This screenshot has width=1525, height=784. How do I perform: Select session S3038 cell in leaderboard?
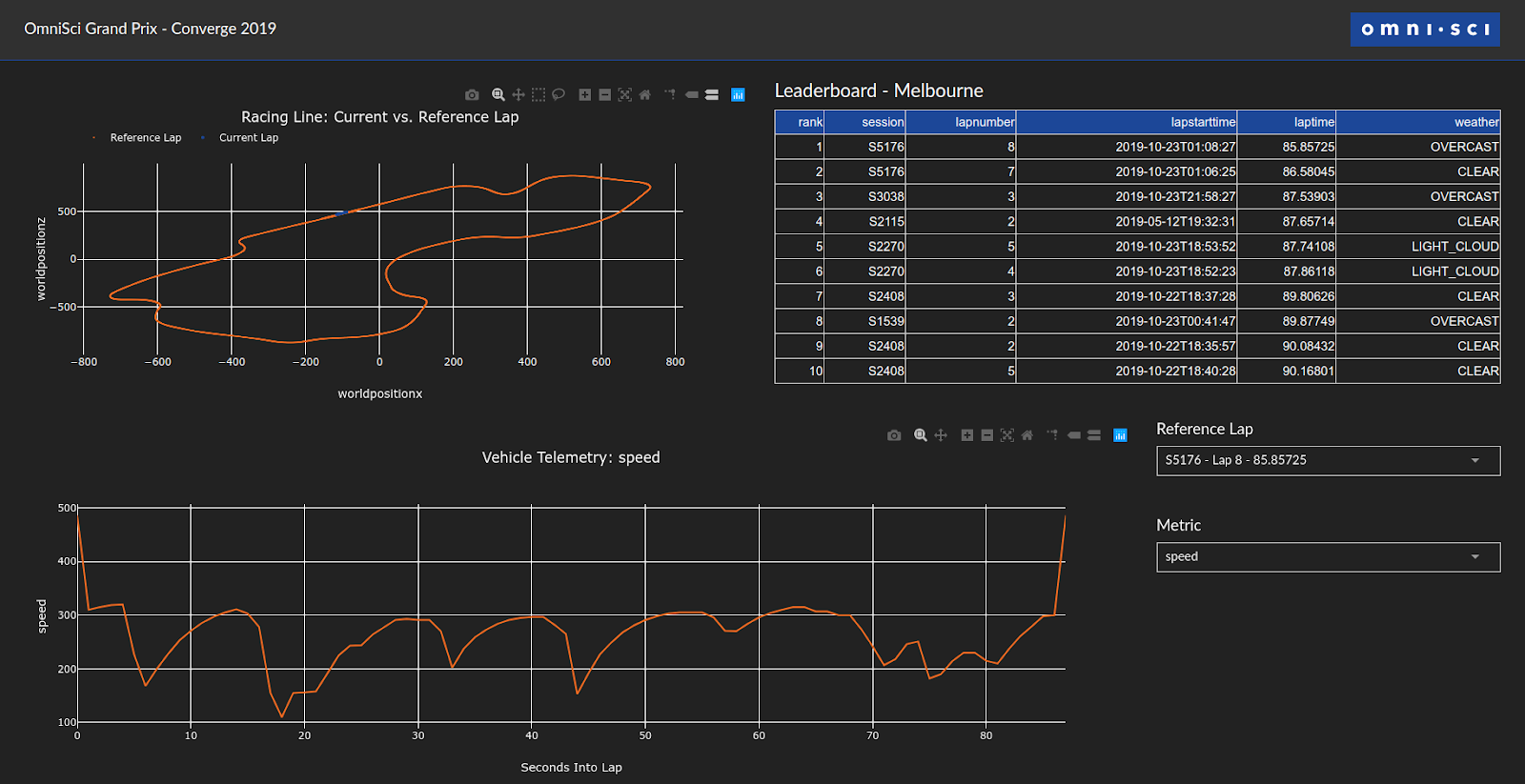(885, 196)
